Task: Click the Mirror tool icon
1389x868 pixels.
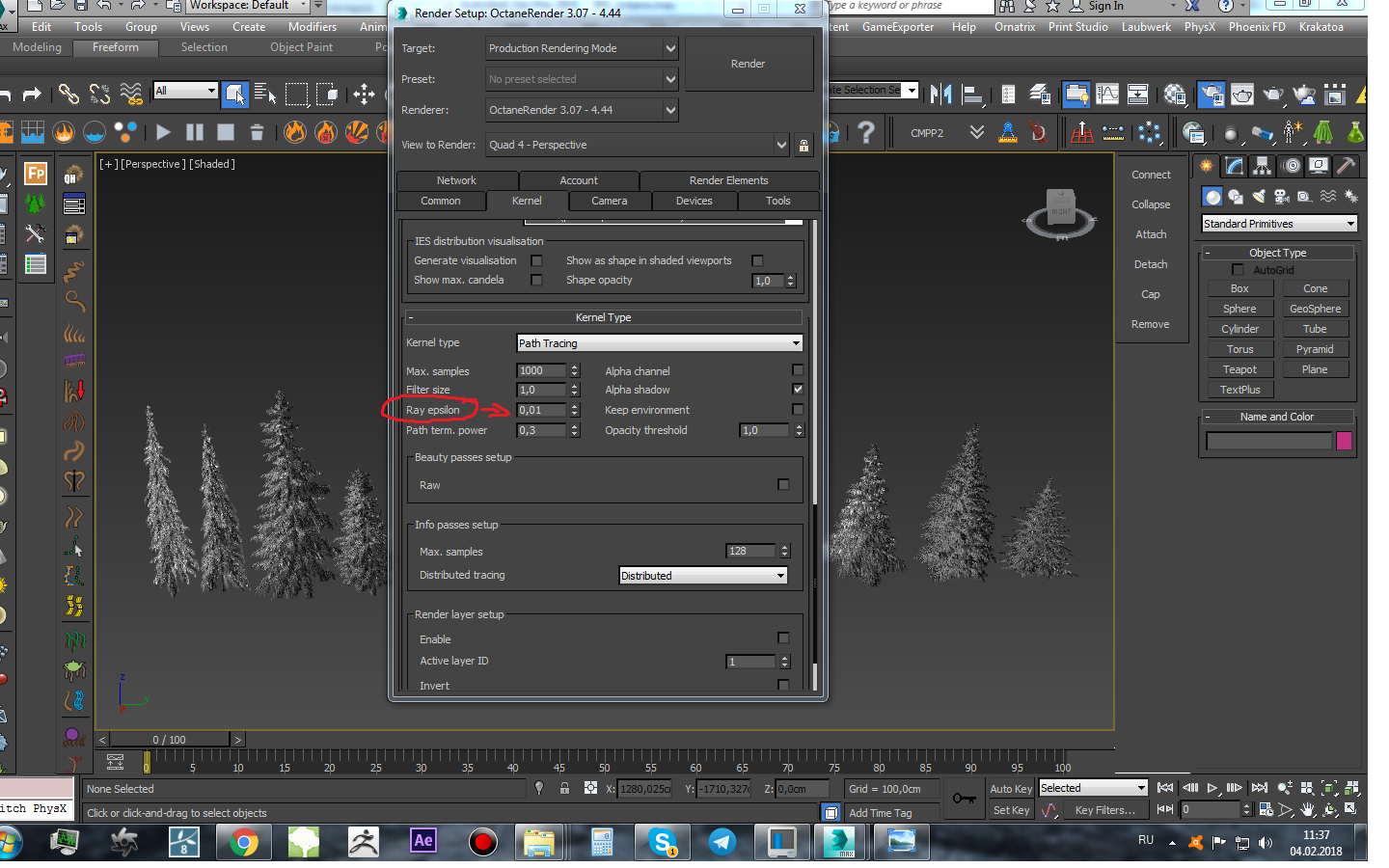Action: pyautogui.click(x=941, y=94)
